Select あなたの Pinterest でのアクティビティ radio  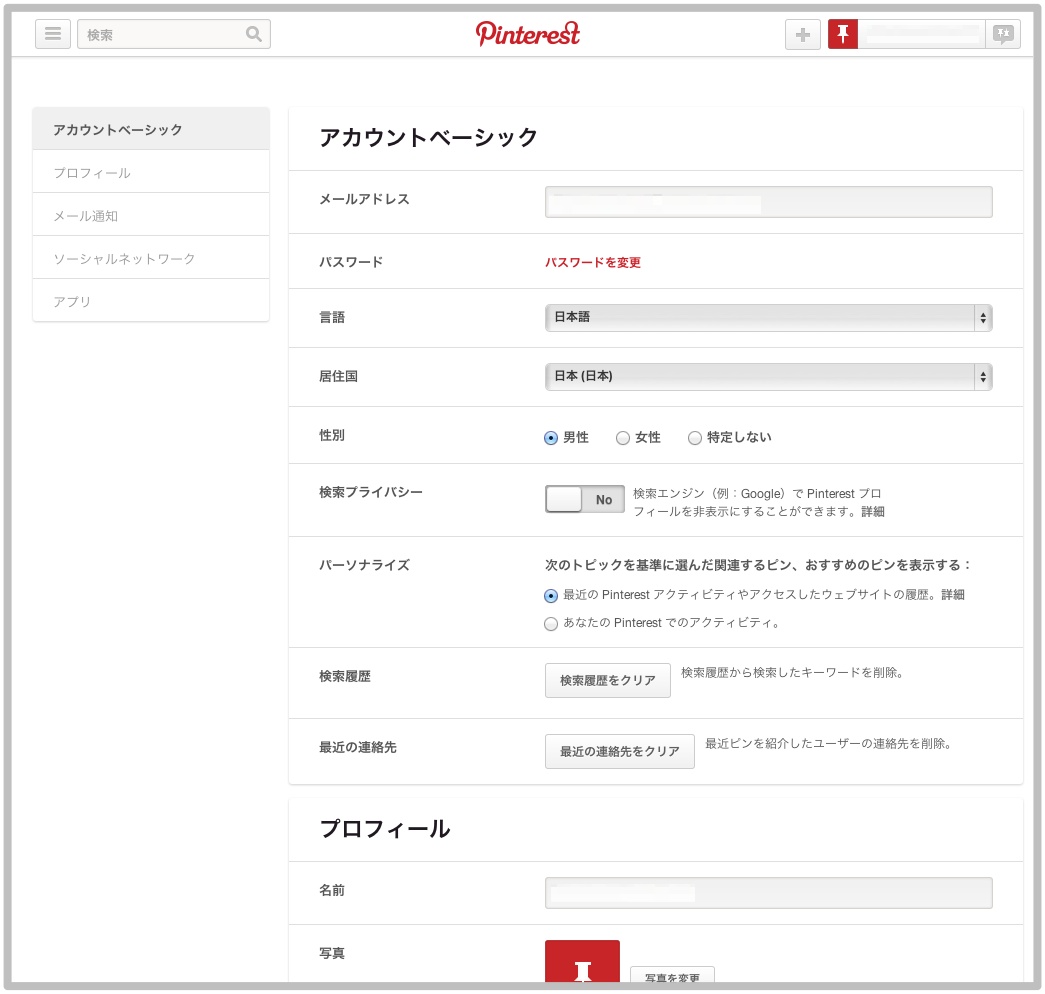click(x=550, y=624)
